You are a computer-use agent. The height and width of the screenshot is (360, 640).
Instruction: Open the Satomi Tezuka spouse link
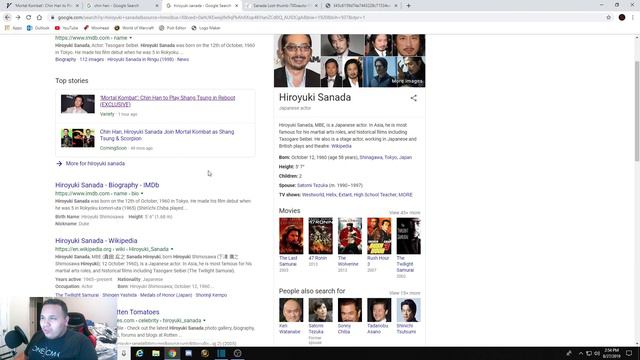click(312, 185)
